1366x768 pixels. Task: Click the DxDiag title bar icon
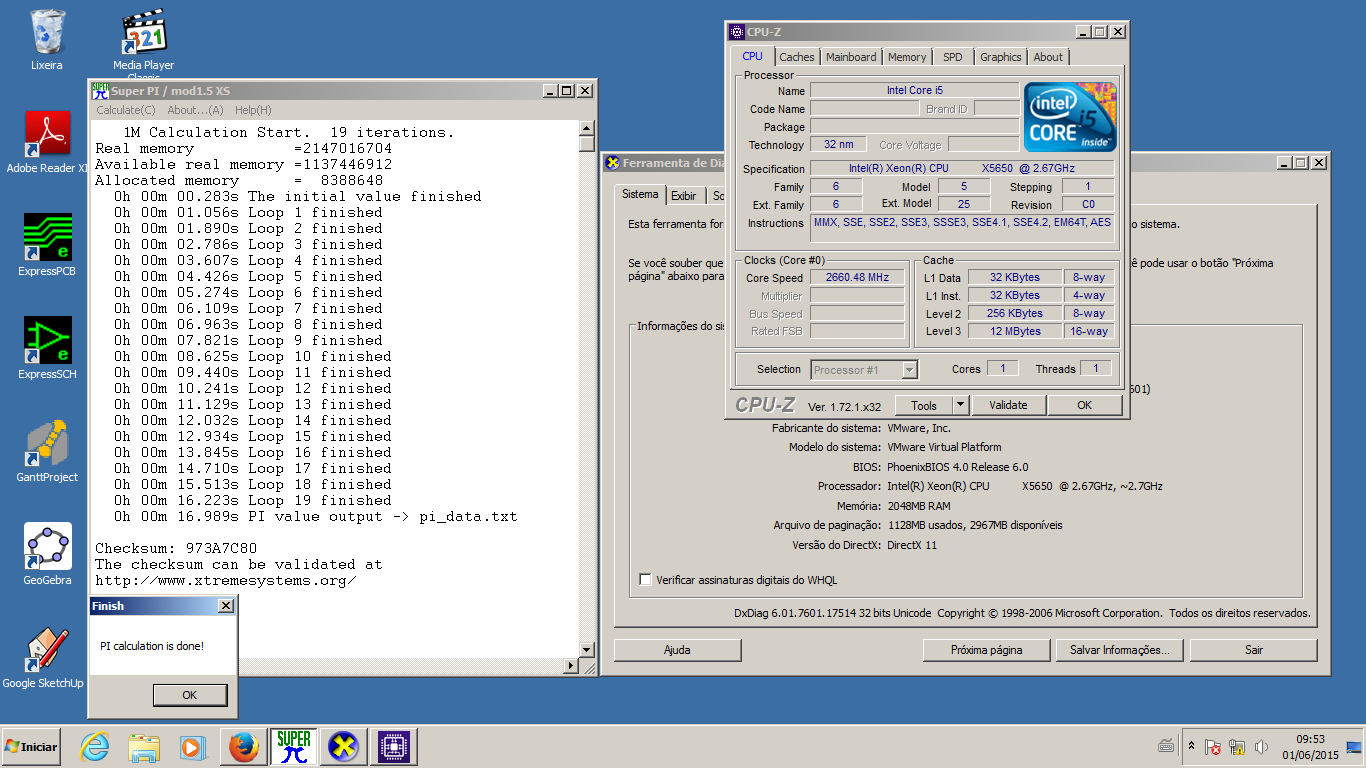pos(612,163)
